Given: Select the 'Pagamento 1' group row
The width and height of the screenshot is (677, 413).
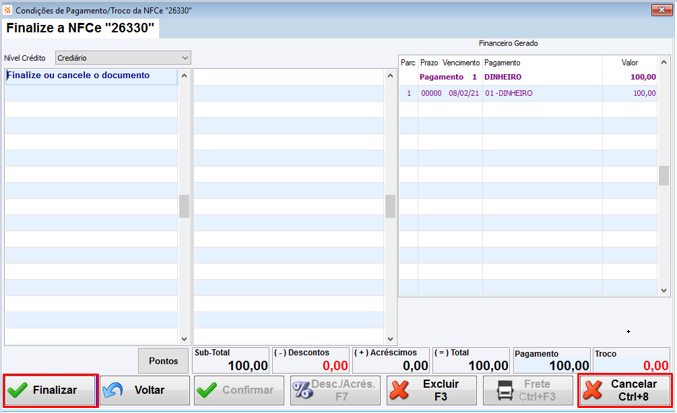Looking at the screenshot, I should 528,77.
